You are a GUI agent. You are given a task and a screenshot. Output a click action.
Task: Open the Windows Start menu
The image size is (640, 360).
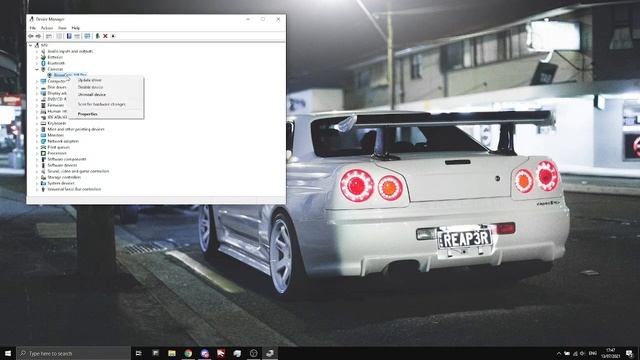pos(8,353)
